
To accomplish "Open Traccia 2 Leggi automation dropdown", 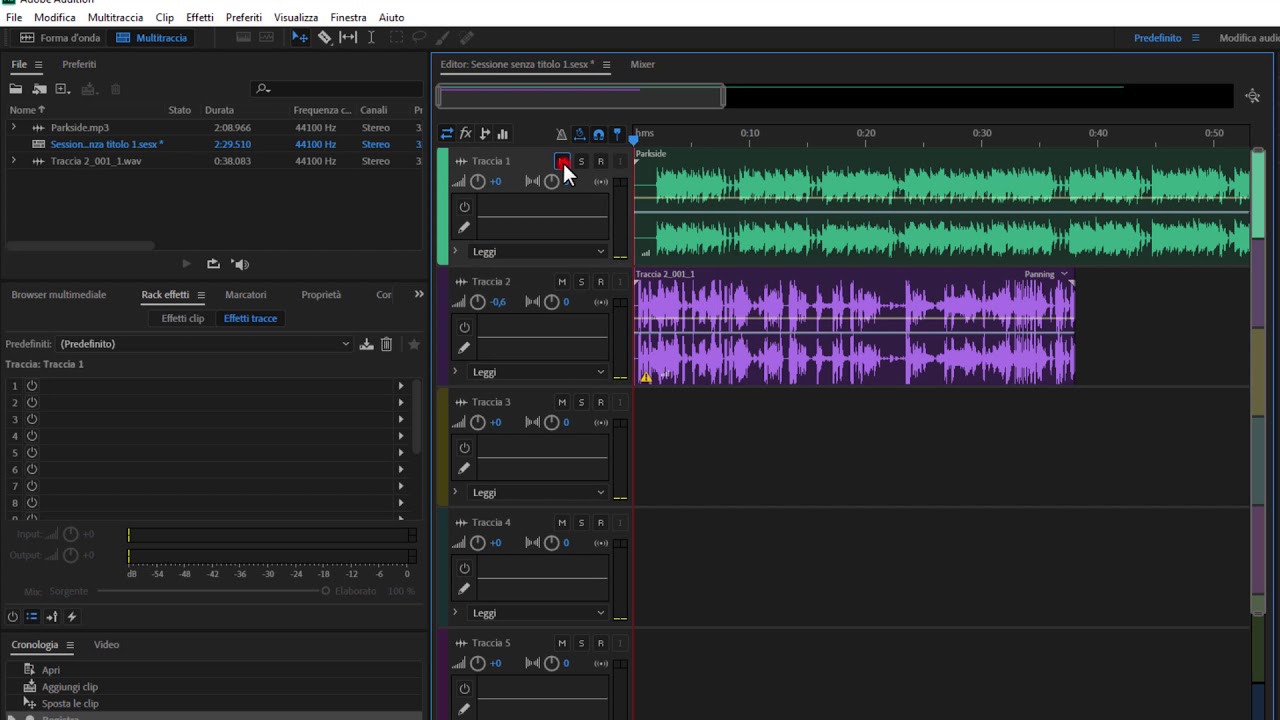I will point(538,372).
